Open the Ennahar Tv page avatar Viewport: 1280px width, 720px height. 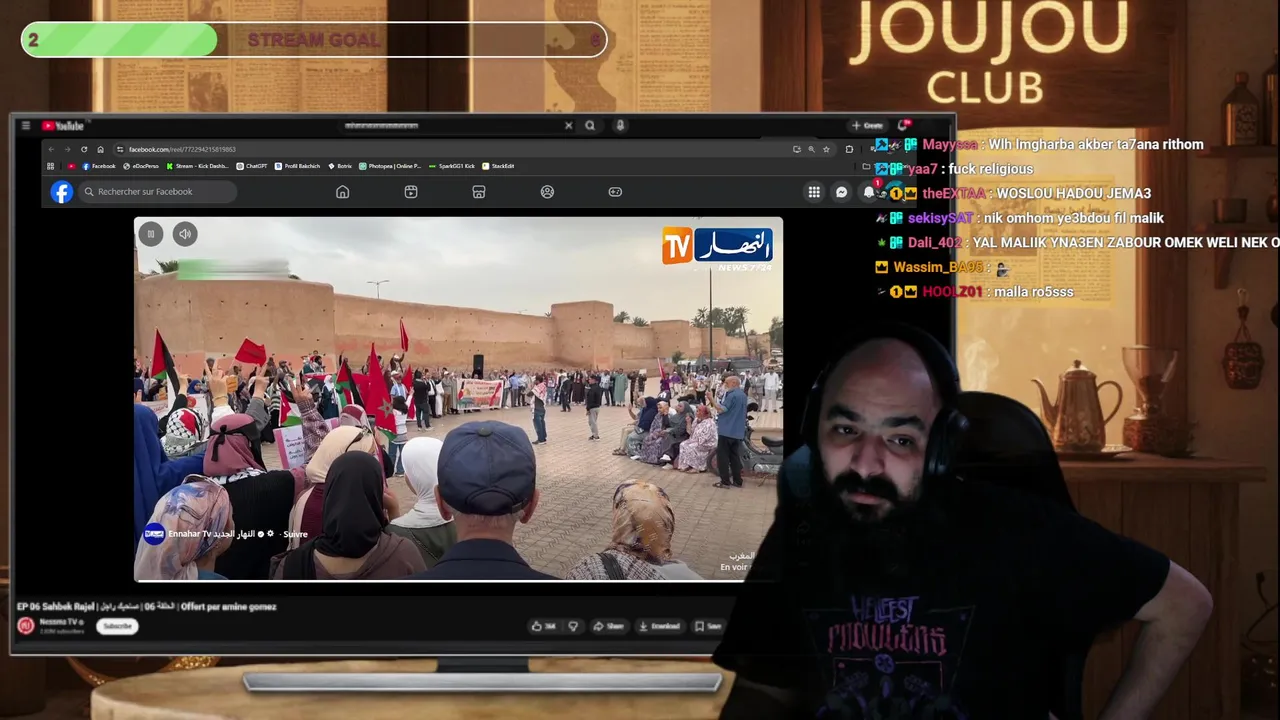pyautogui.click(x=154, y=534)
